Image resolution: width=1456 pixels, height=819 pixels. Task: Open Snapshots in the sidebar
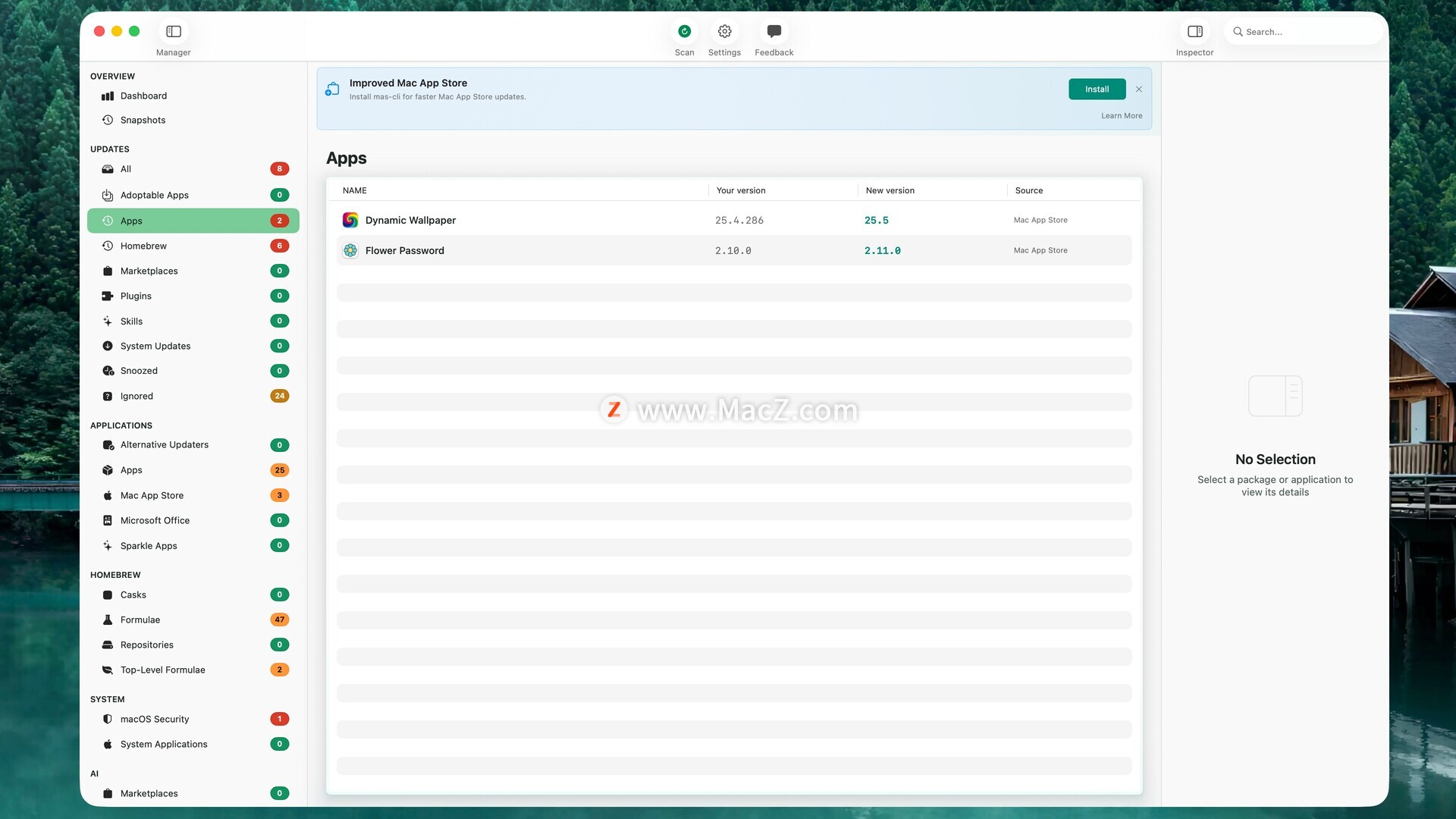[193, 120]
